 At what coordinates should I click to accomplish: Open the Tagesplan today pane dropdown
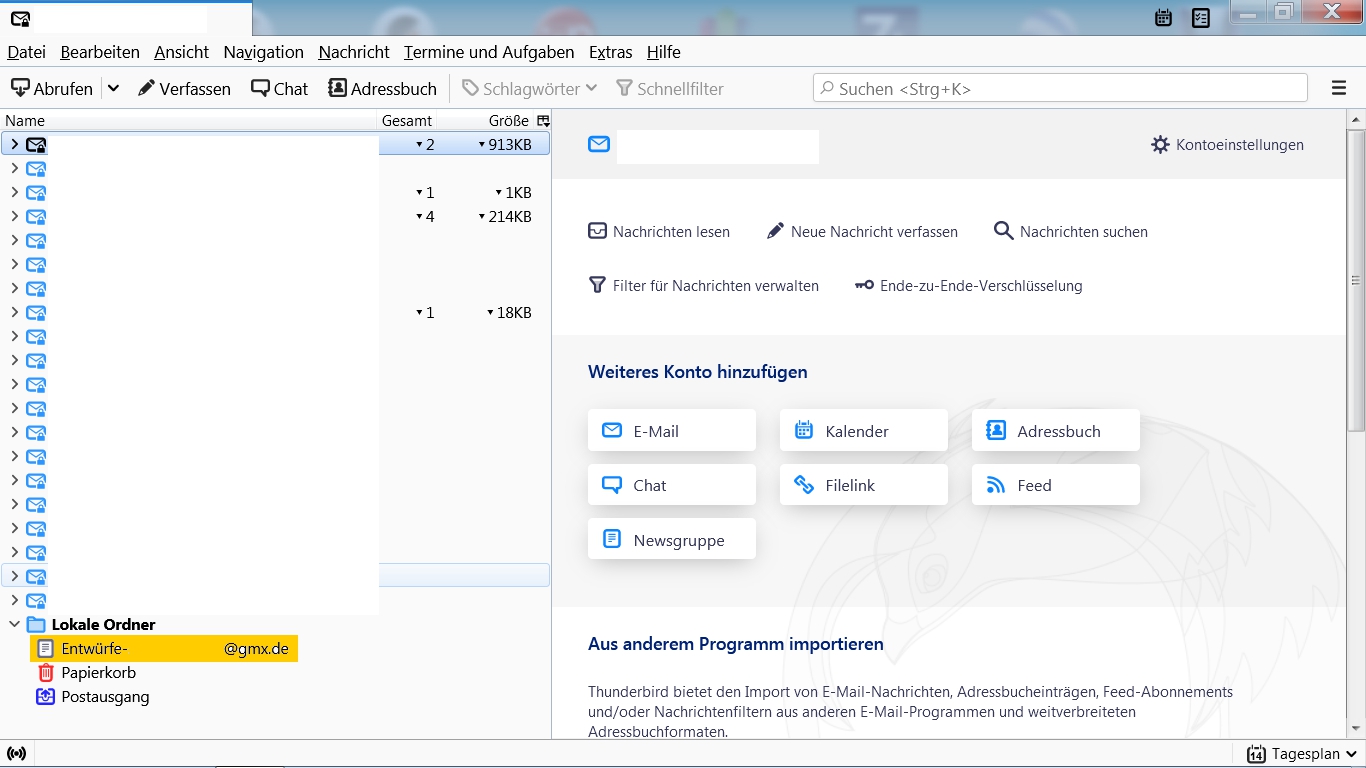click(1302, 754)
